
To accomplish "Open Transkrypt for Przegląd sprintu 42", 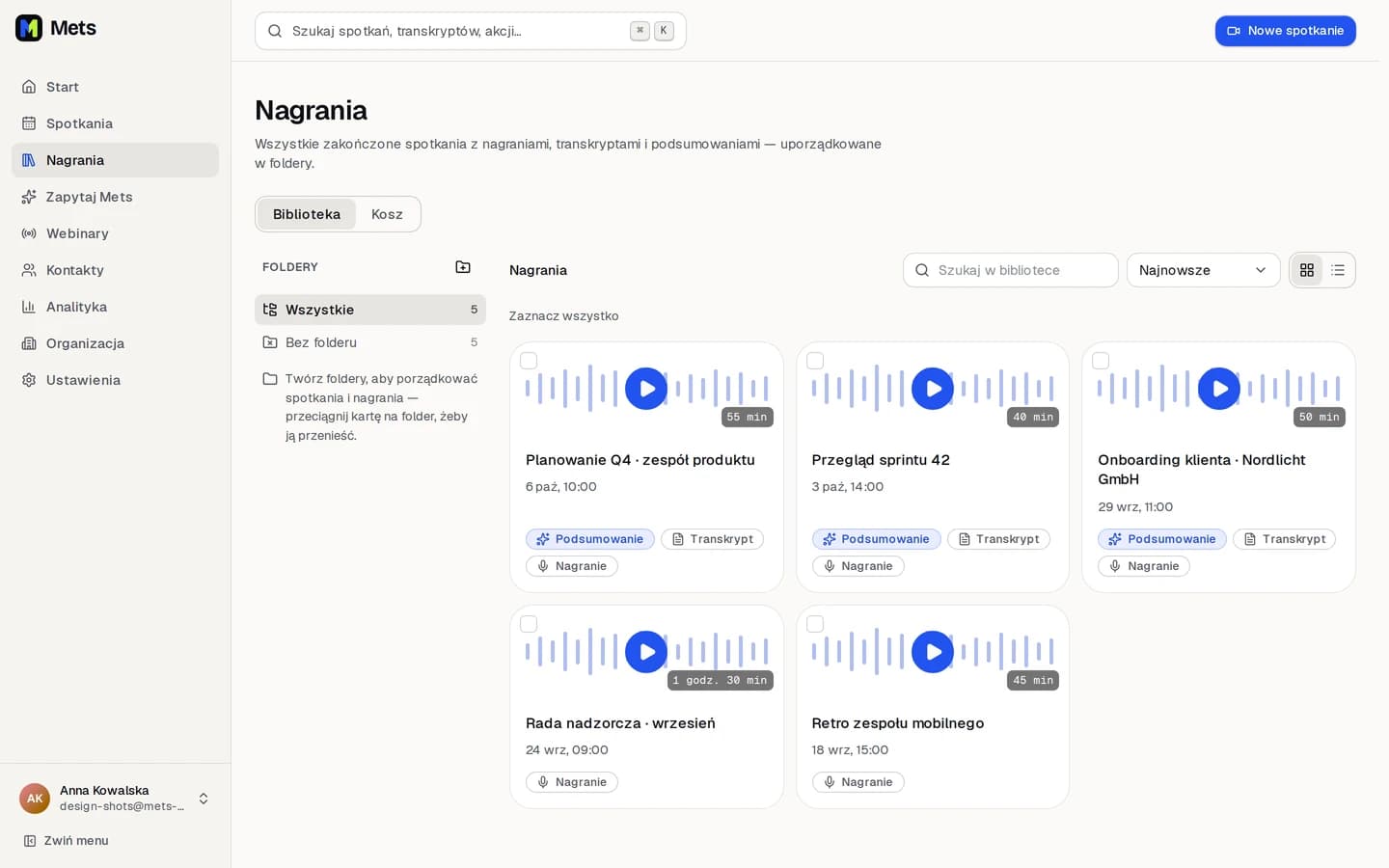I will click(998, 539).
